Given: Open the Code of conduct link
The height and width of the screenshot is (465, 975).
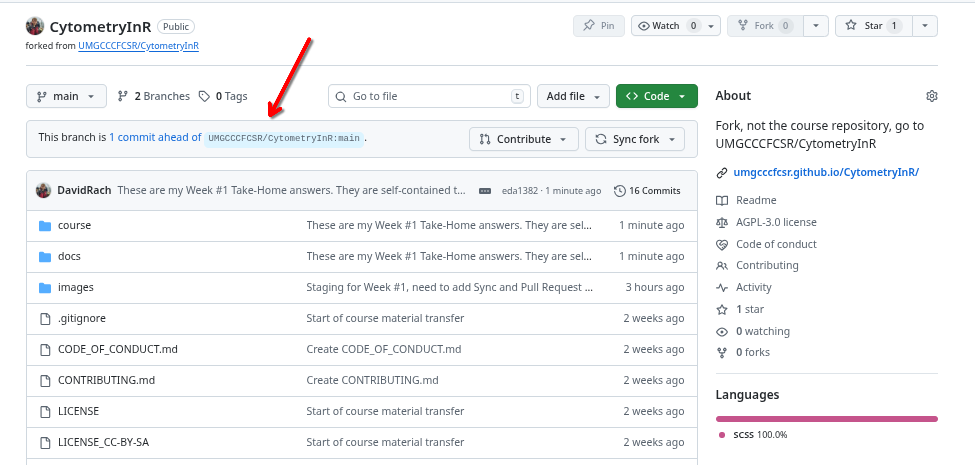Looking at the screenshot, I should point(776,244).
